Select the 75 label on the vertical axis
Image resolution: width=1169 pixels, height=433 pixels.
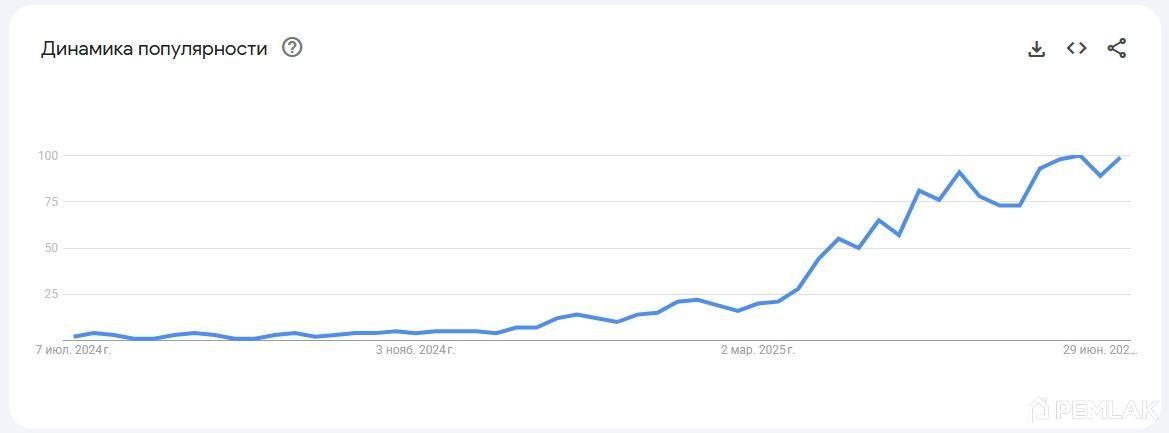click(x=51, y=202)
